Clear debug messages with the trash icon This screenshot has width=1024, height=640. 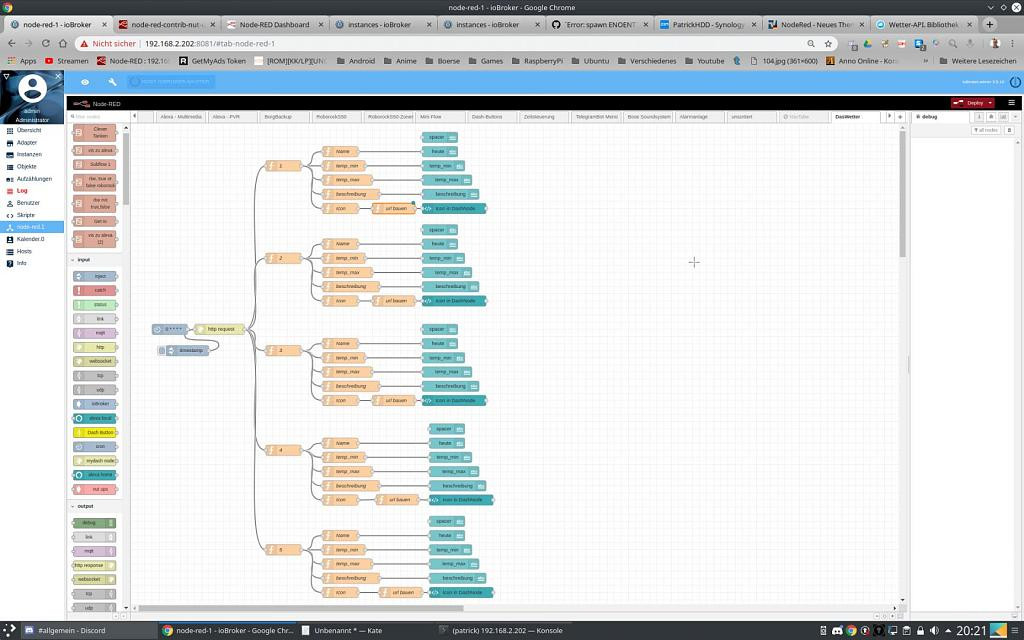click(x=1009, y=130)
